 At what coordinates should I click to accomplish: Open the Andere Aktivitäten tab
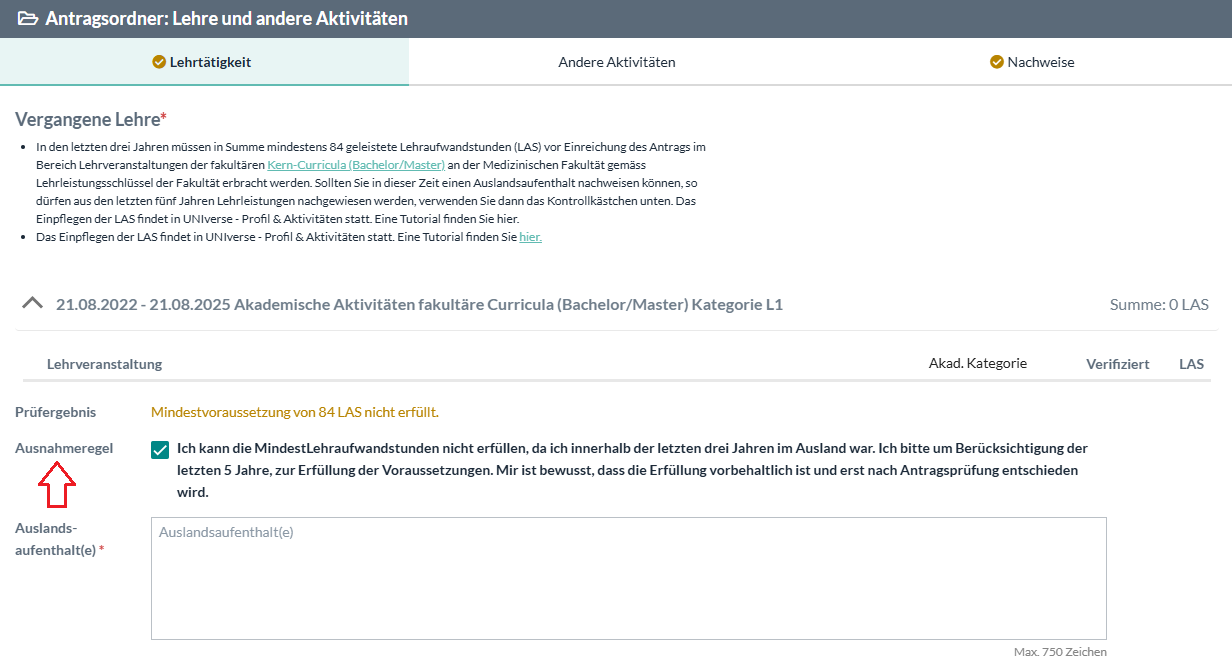coord(616,62)
